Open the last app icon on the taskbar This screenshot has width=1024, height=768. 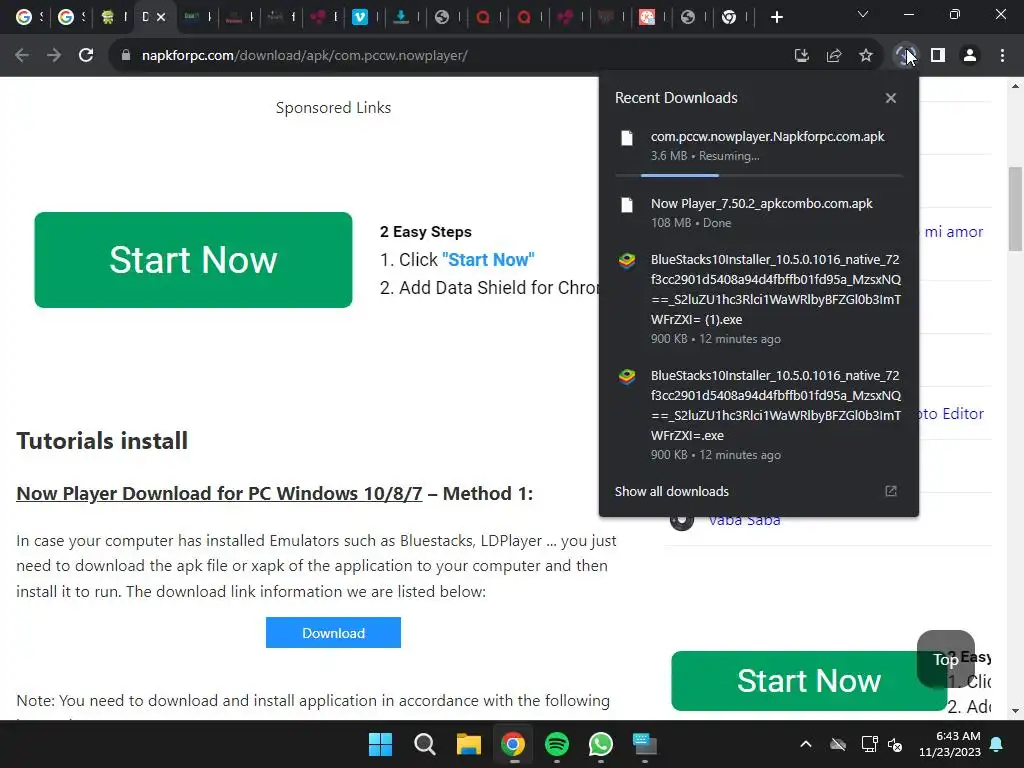(x=645, y=744)
